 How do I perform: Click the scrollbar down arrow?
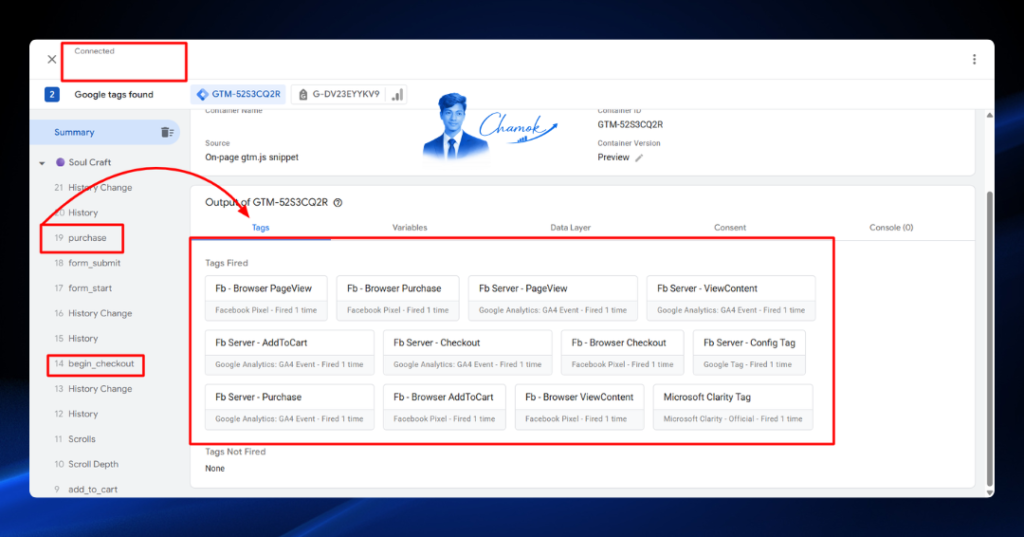click(989, 493)
